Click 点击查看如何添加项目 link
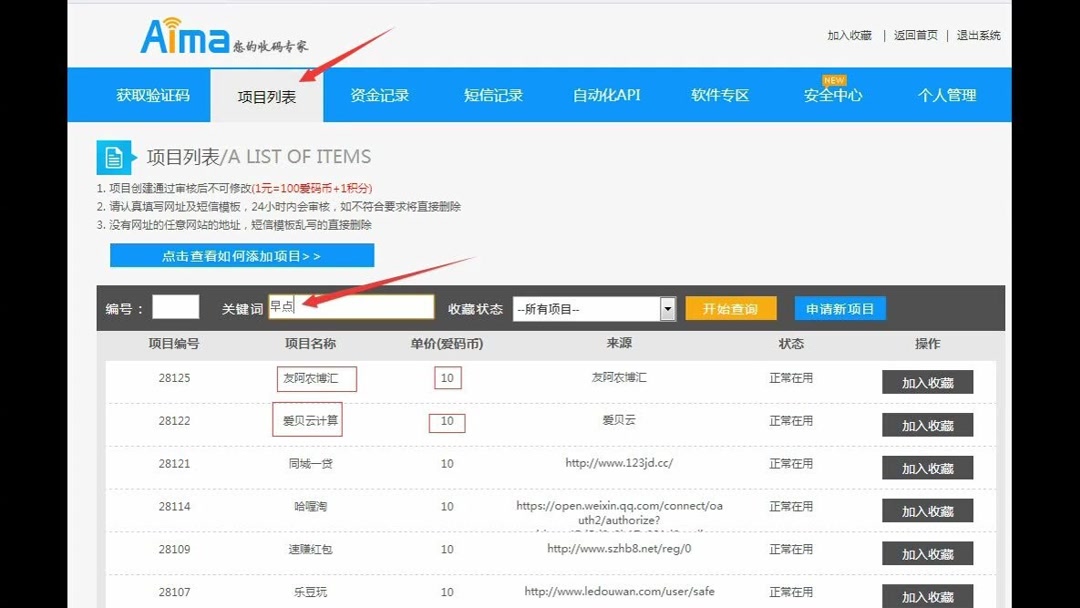Screen dimensions: 1080x608 (240, 255)
